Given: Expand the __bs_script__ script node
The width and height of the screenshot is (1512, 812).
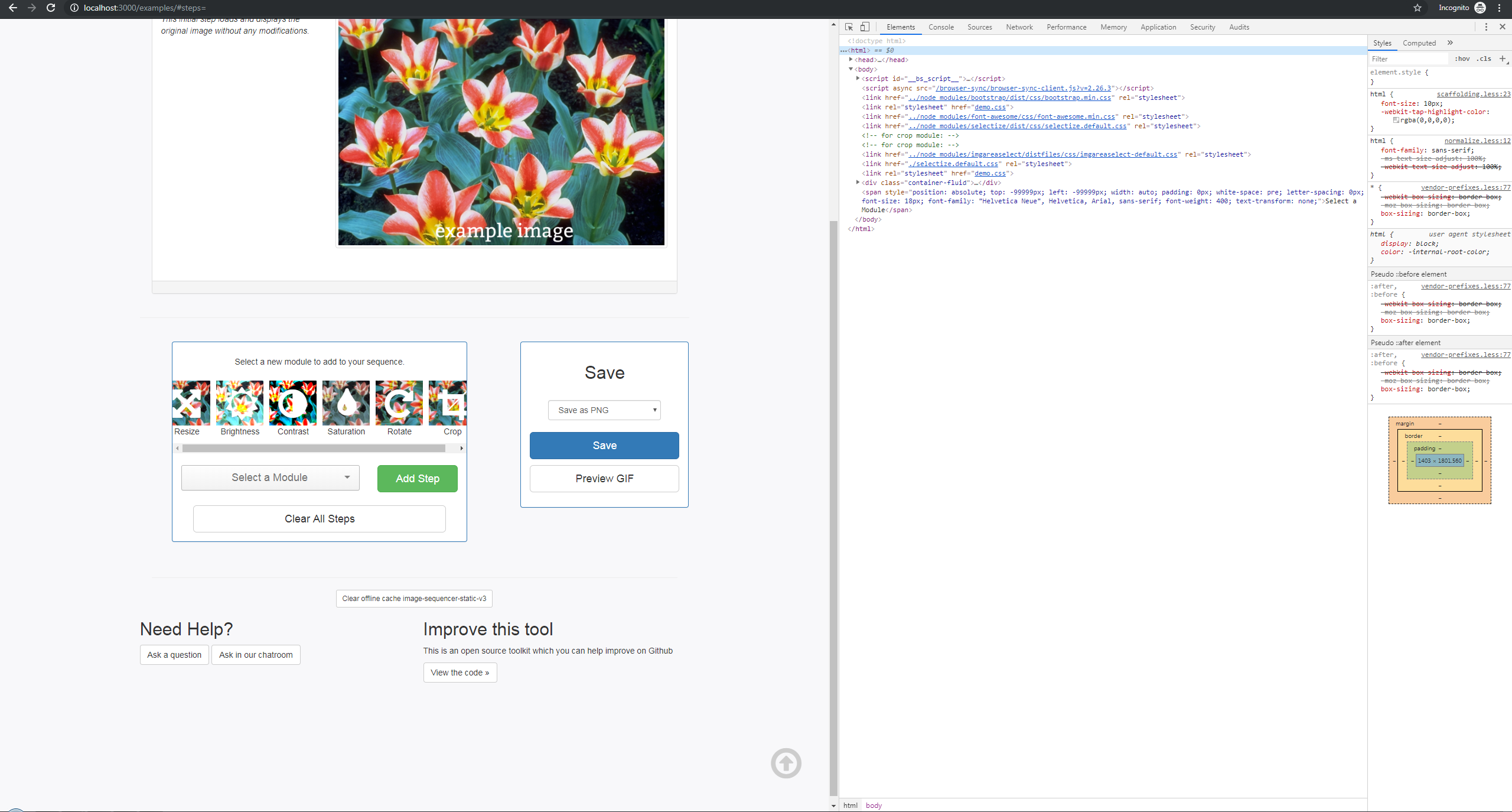Looking at the screenshot, I should point(858,79).
